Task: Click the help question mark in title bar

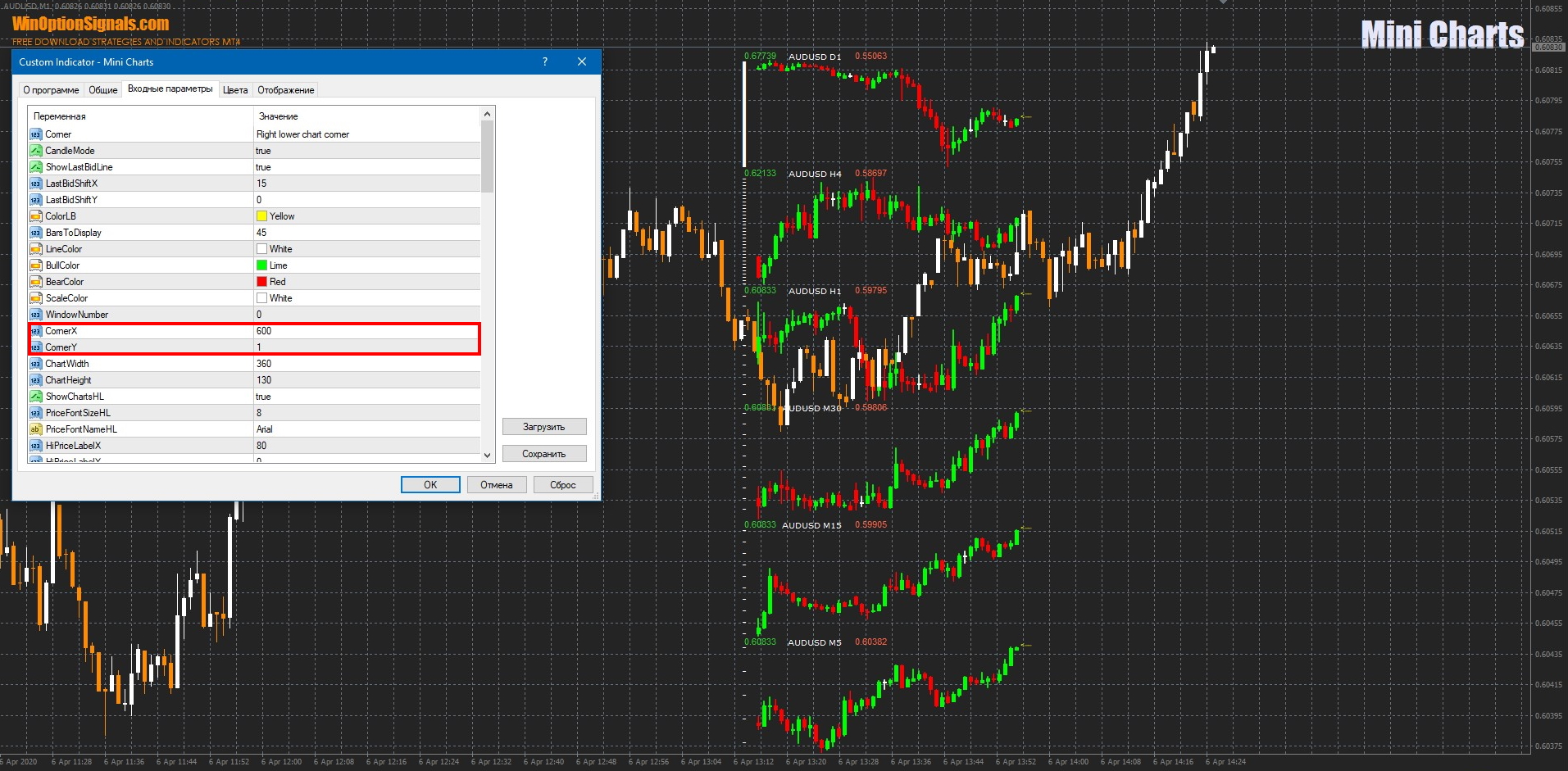Action: click(545, 62)
